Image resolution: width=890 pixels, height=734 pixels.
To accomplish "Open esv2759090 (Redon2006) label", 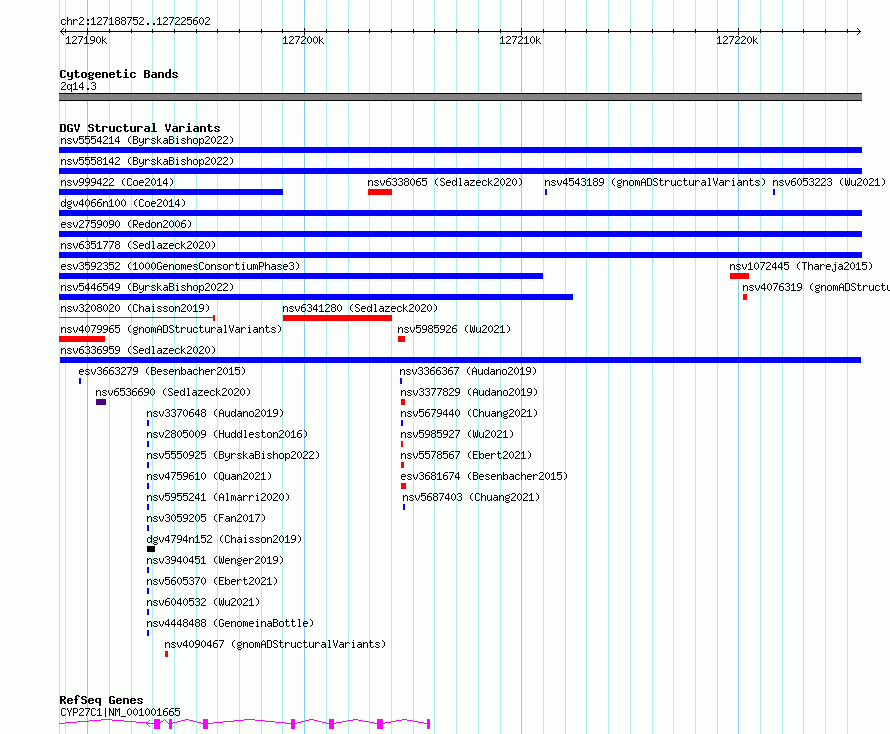I will [x=126, y=224].
